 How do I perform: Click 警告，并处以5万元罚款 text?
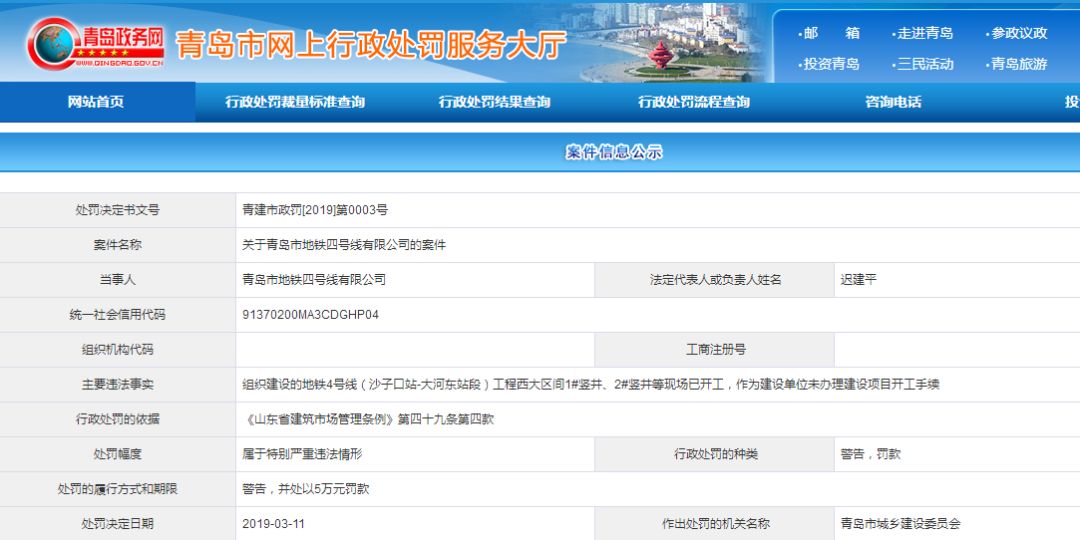pos(305,489)
